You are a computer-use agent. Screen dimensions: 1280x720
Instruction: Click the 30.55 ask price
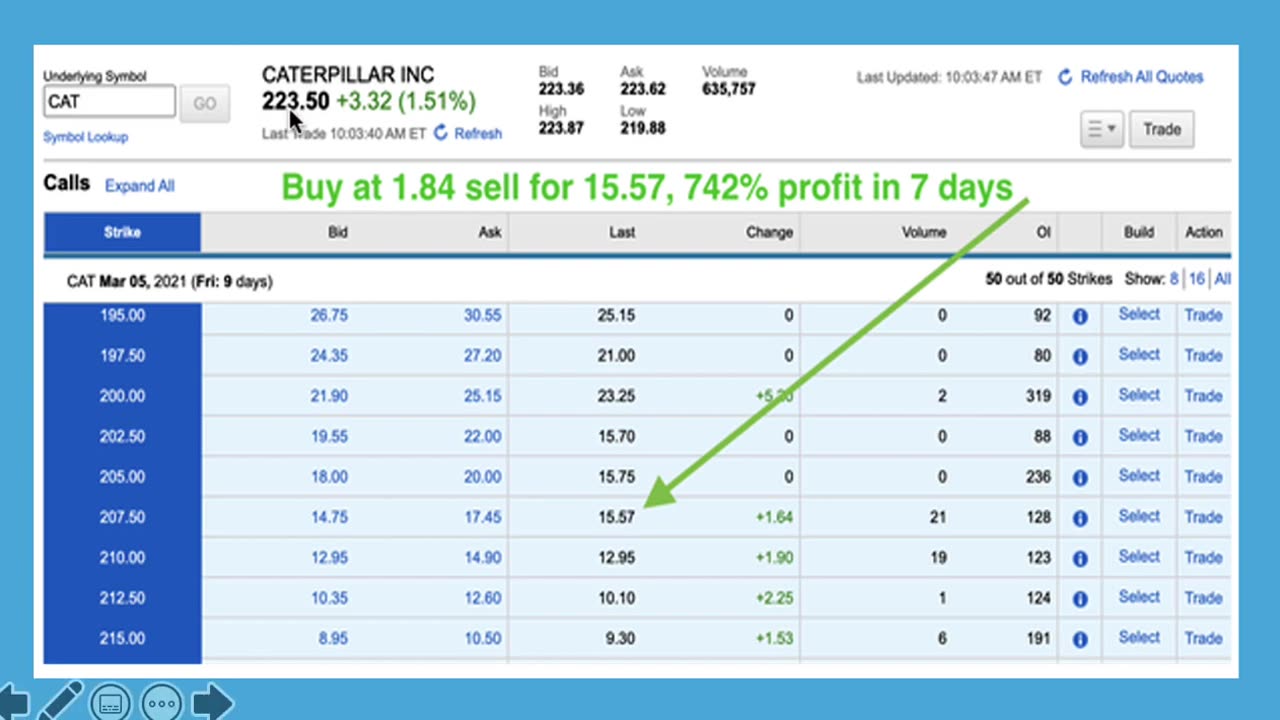482,315
